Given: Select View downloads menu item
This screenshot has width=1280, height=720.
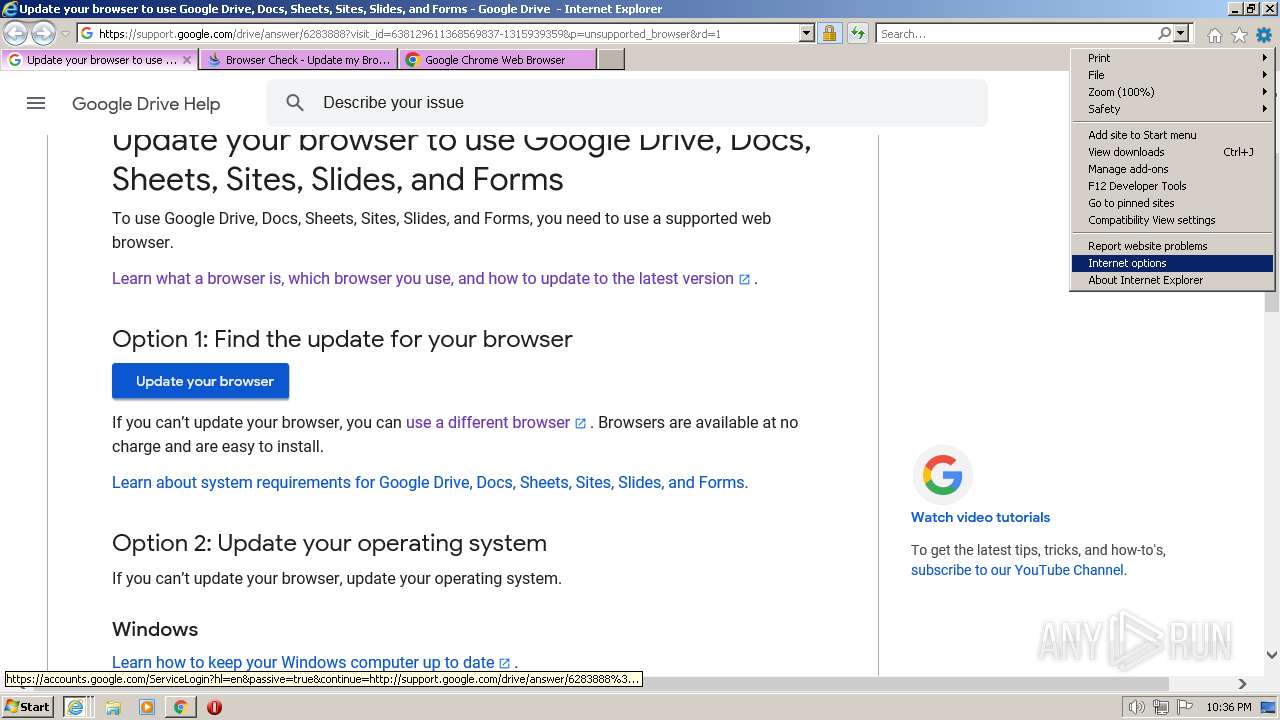Looking at the screenshot, I should tap(1172, 152).
